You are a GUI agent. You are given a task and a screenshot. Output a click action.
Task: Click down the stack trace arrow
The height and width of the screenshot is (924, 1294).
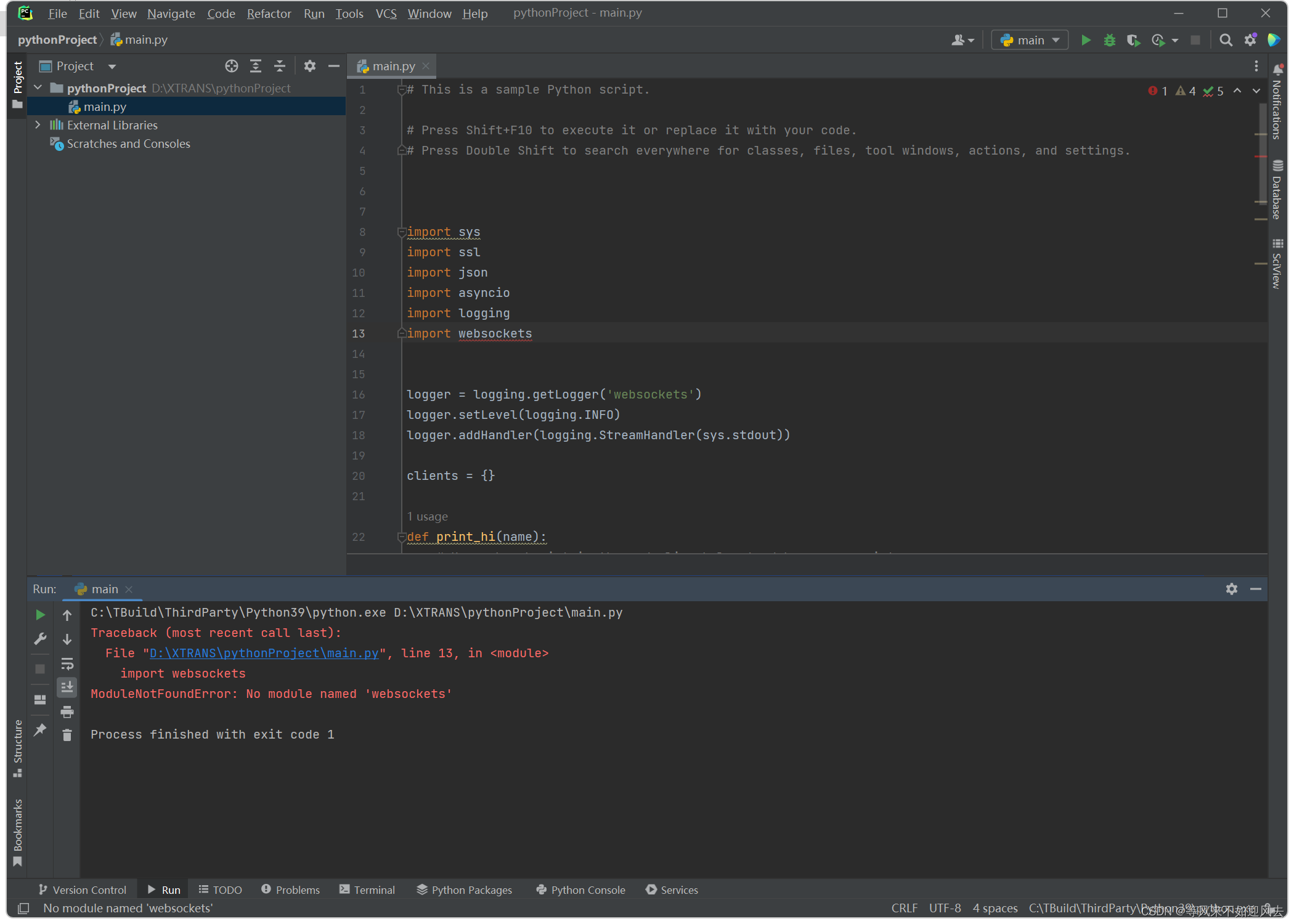(x=67, y=639)
